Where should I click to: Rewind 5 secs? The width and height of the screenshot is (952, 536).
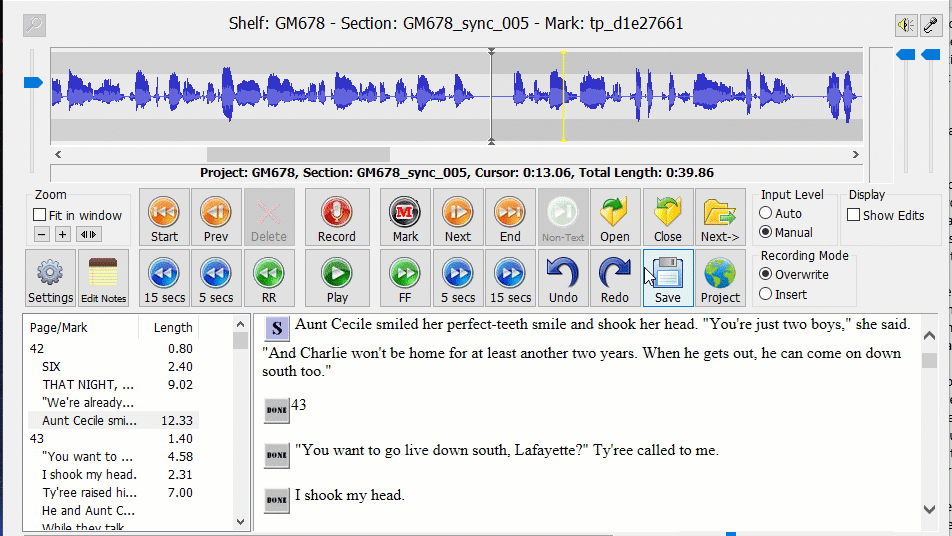[x=216, y=278]
